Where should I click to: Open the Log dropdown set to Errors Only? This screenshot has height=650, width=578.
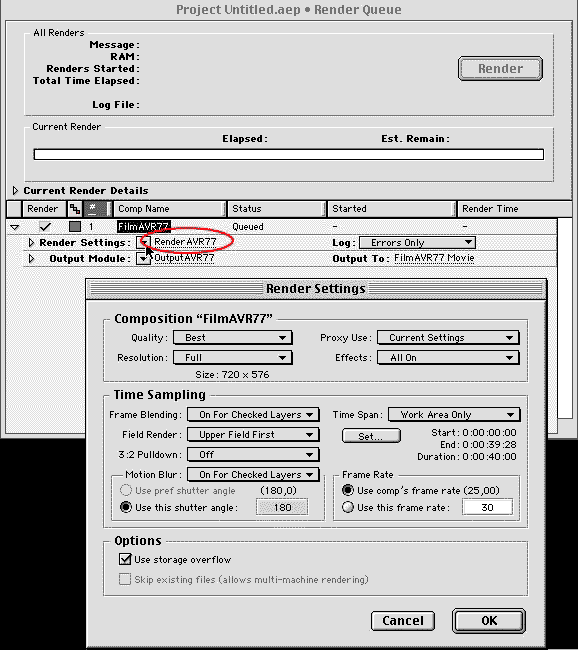tap(417, 243)
